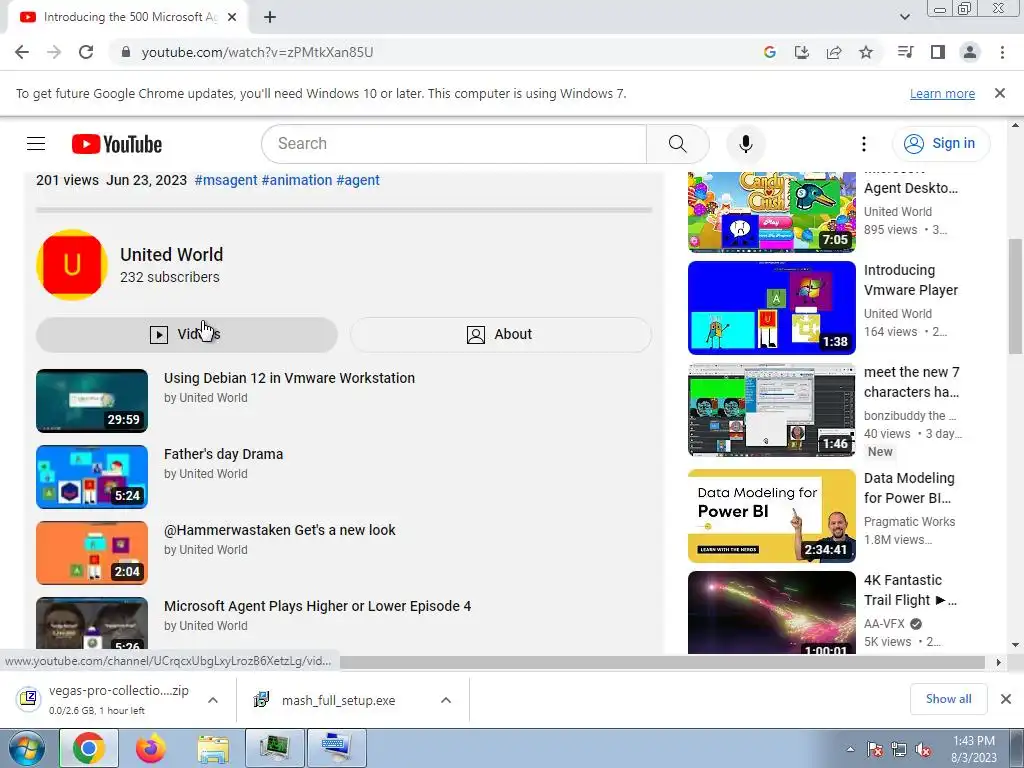Start voice search with microphone icon
Image resolution: width=1024 pixels, height=768 pixels.
745,144
